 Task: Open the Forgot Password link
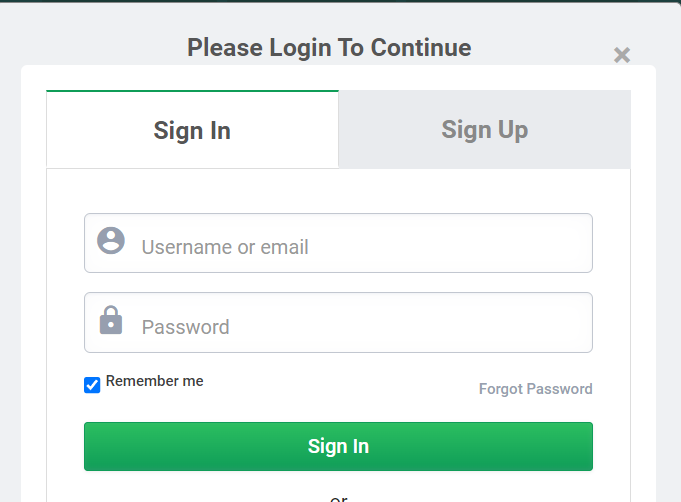[535, 389]
